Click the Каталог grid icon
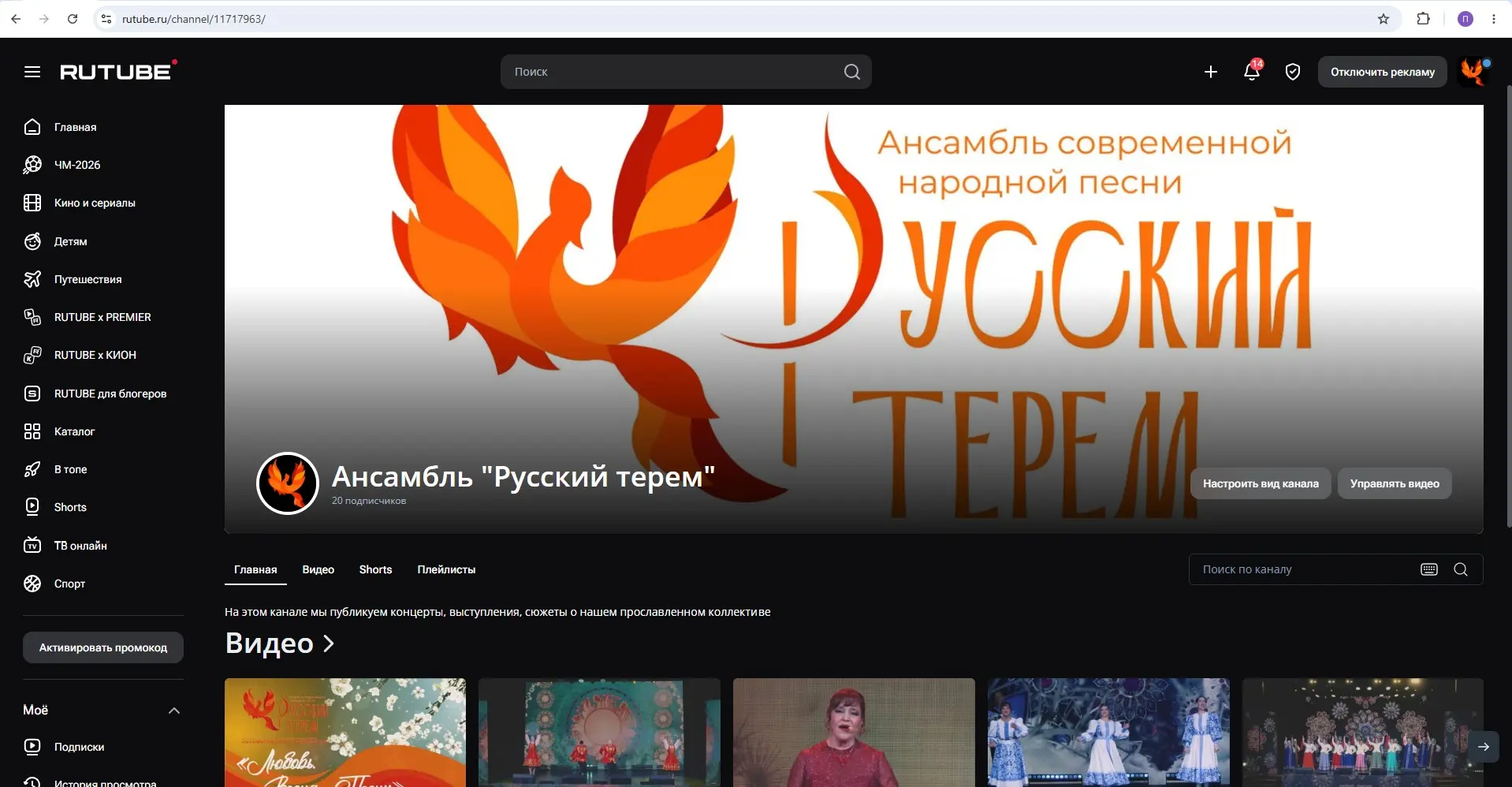 coord(32,431)
